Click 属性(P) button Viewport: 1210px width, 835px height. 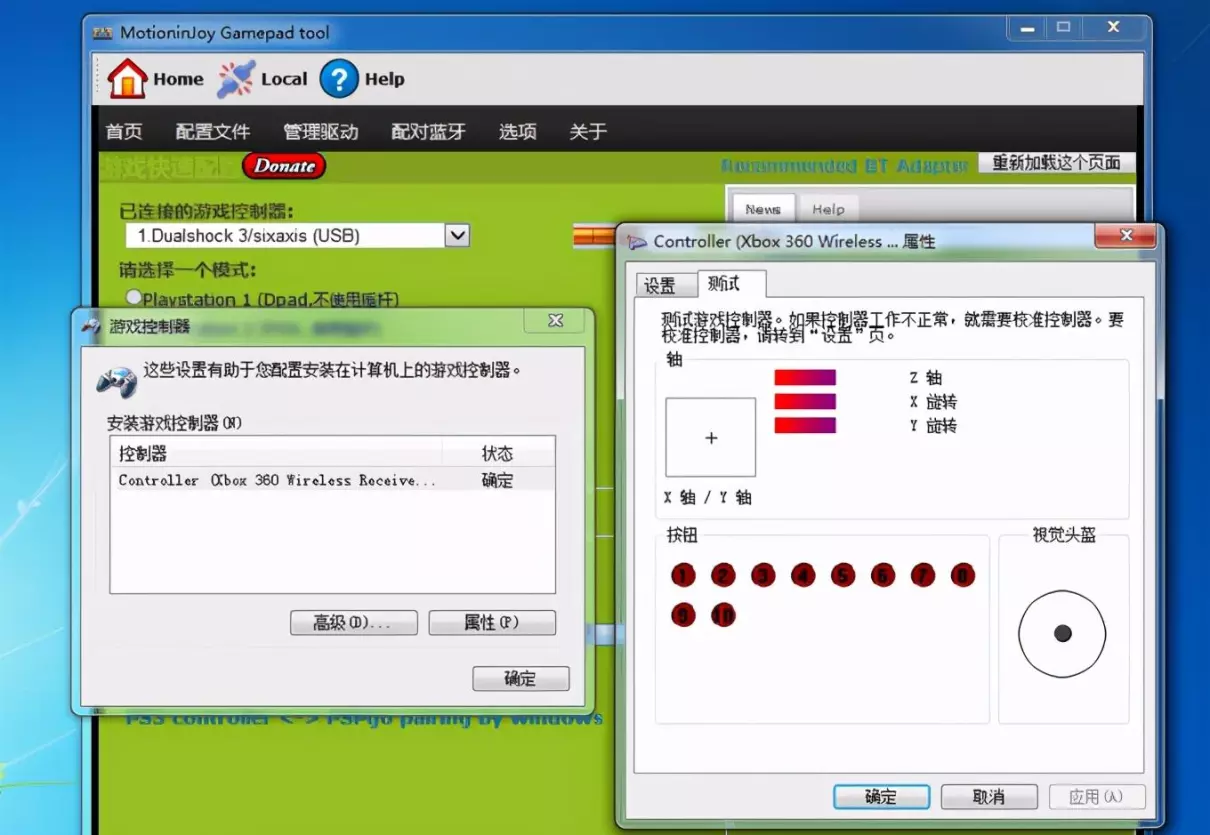coord(492,623)
